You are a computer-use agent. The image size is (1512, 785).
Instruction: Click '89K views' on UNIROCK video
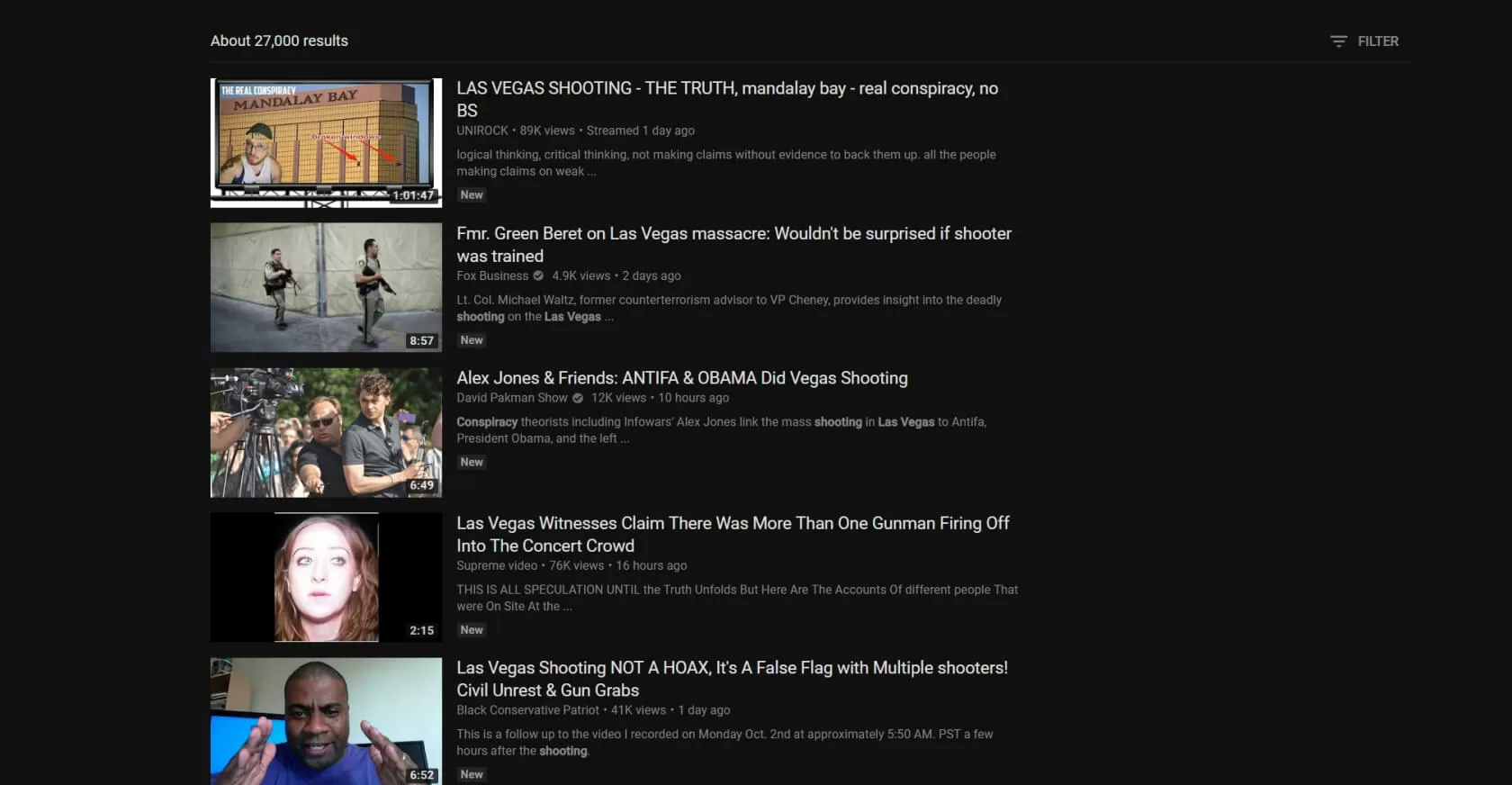(547, 131)
